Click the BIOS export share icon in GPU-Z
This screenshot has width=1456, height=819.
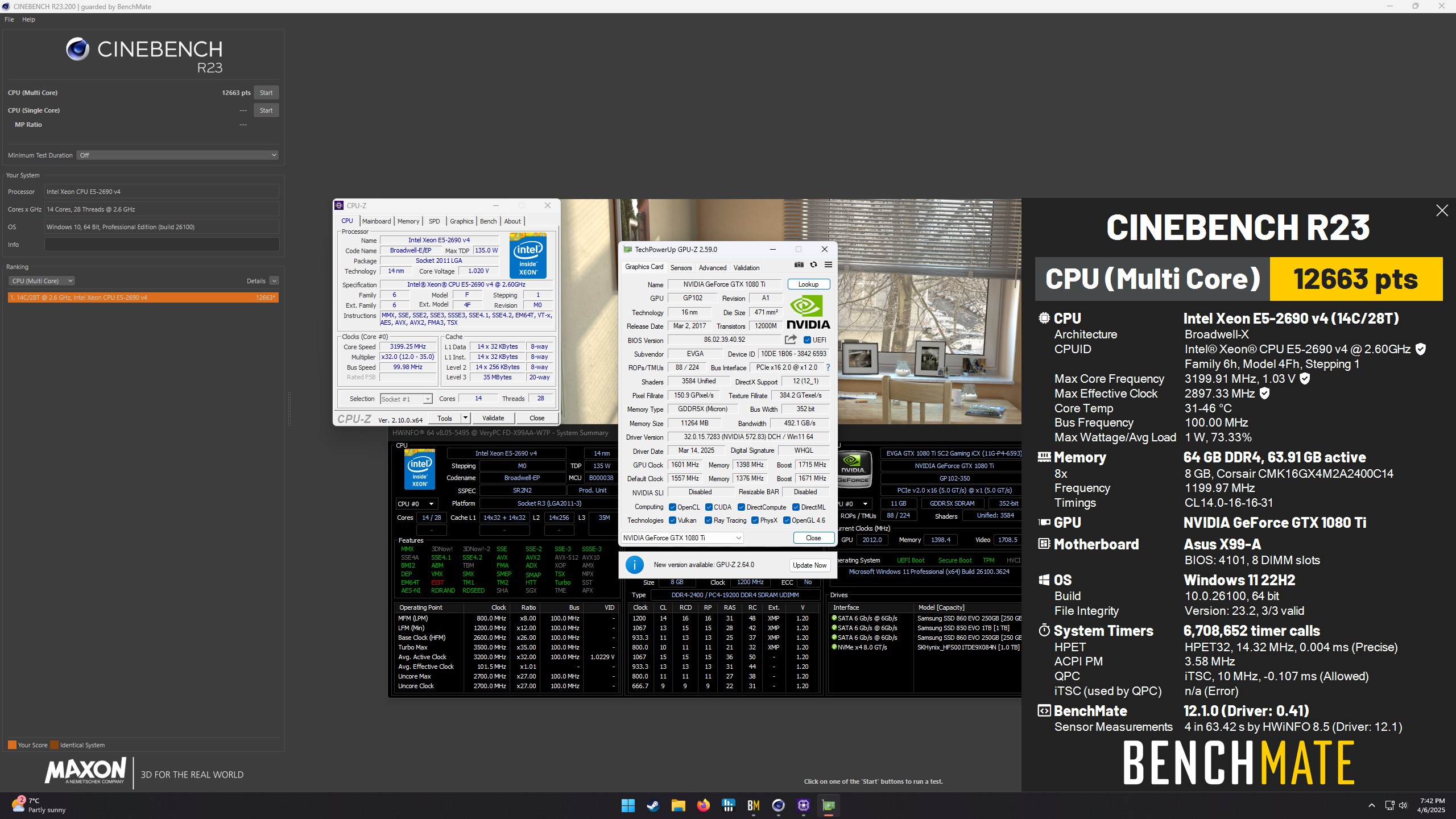[x=791, y=340]
